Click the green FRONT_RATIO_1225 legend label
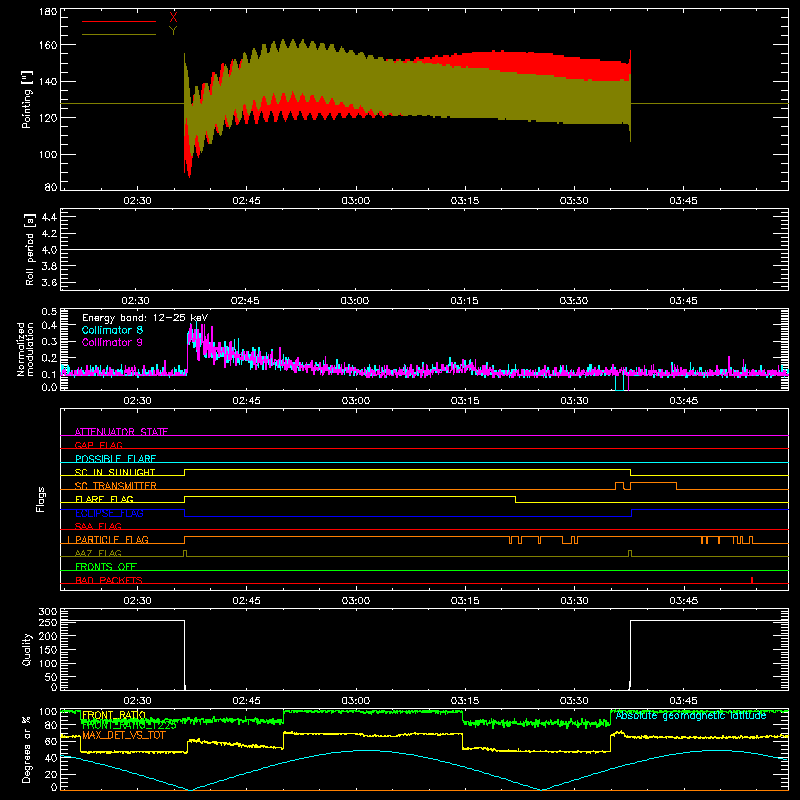Screen dimensions: 800x800 (129, 724)
